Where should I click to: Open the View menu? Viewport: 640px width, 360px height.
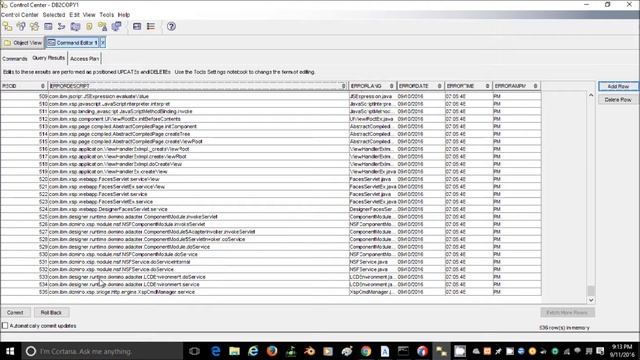coord(89,15)
